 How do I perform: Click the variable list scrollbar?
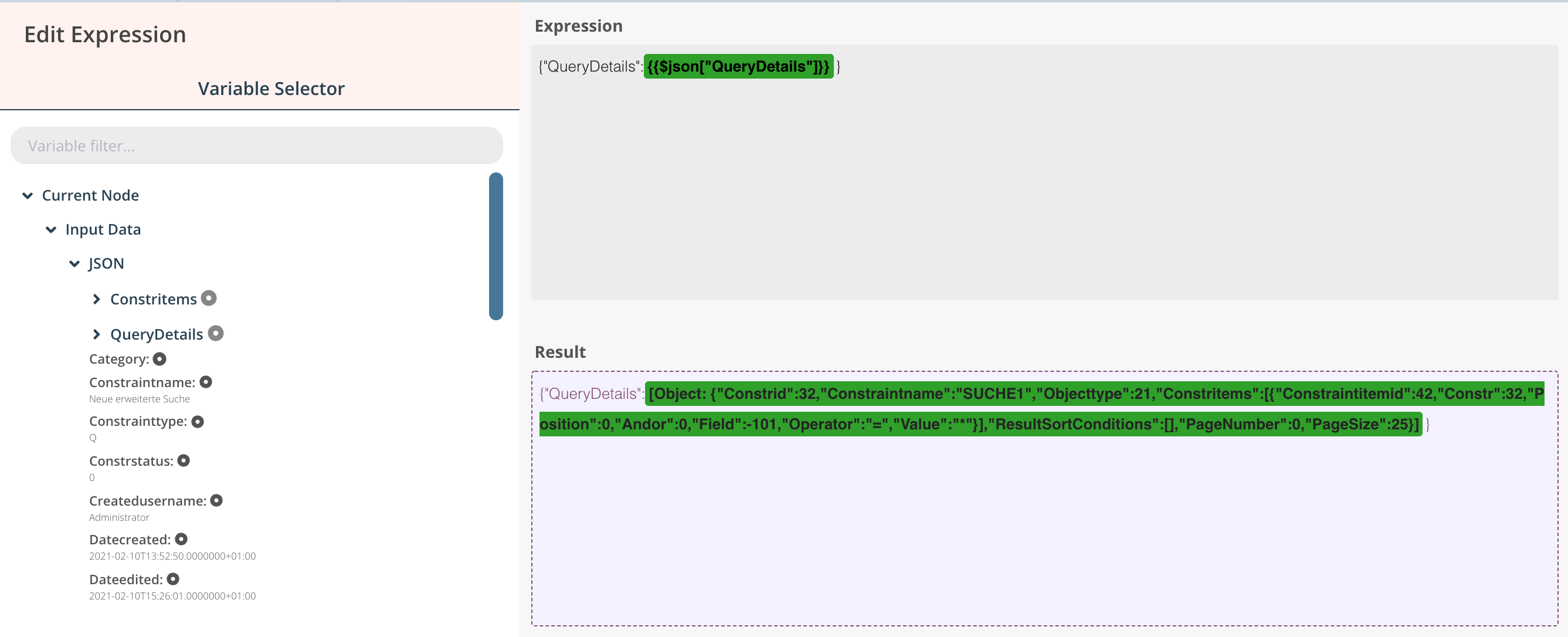click(x=495, y=246)
